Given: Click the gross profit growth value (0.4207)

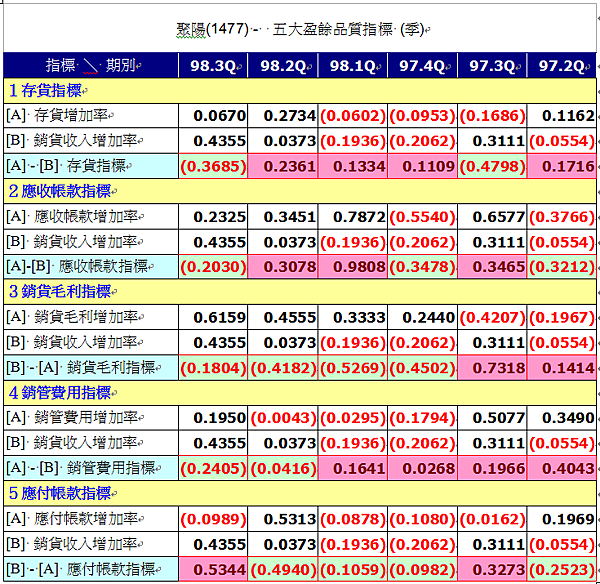Looking at the screenshot, I should [x=492, y=317].
